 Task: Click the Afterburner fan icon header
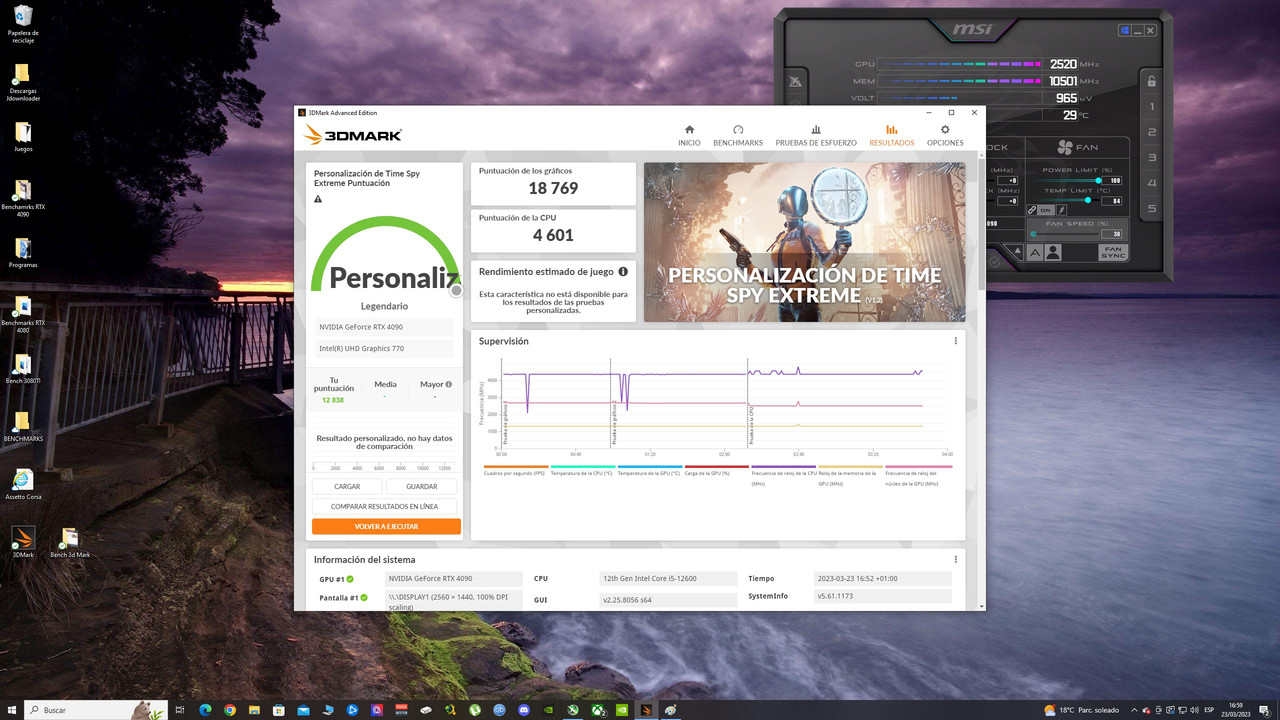(x=1065, y=148)
